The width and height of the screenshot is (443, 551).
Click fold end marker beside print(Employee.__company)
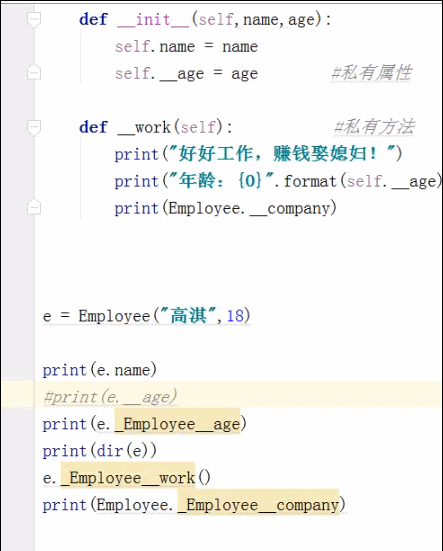point(34,207)
